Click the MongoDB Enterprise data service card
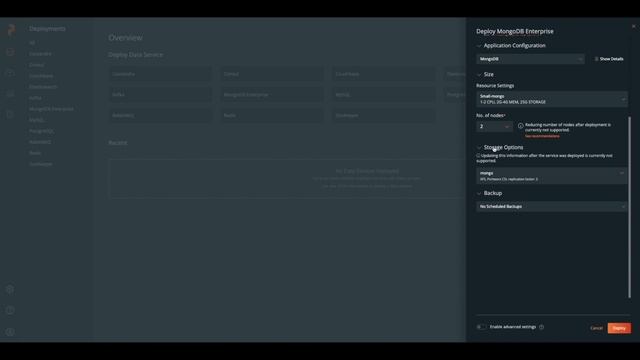This screenshot has width=640, height=360. tap(272, 95)
